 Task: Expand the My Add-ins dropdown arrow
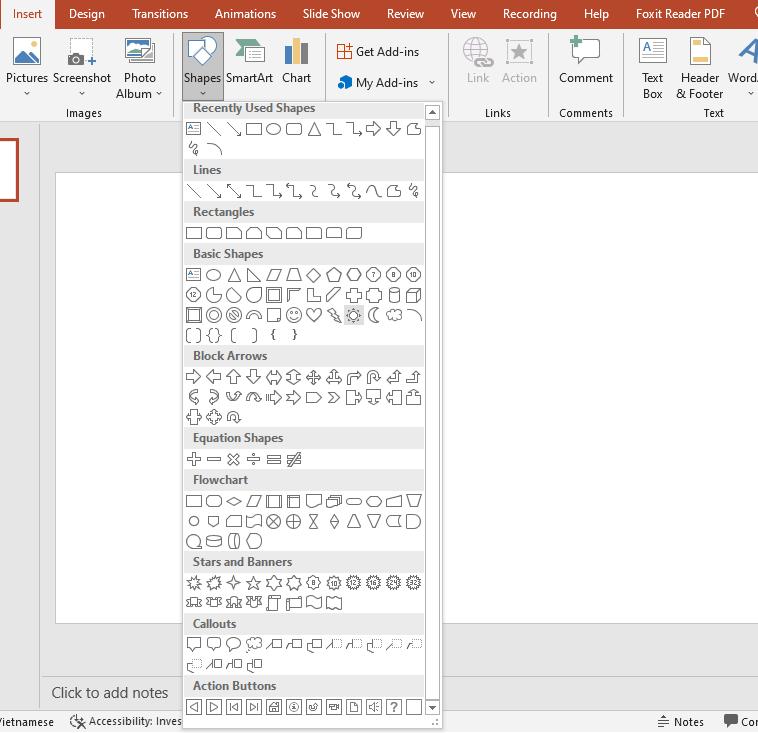pyautogui.click(x=432, y=83)
